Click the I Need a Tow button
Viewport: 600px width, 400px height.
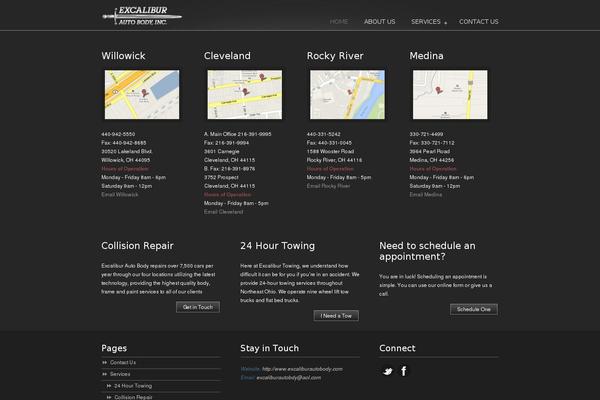336,316
